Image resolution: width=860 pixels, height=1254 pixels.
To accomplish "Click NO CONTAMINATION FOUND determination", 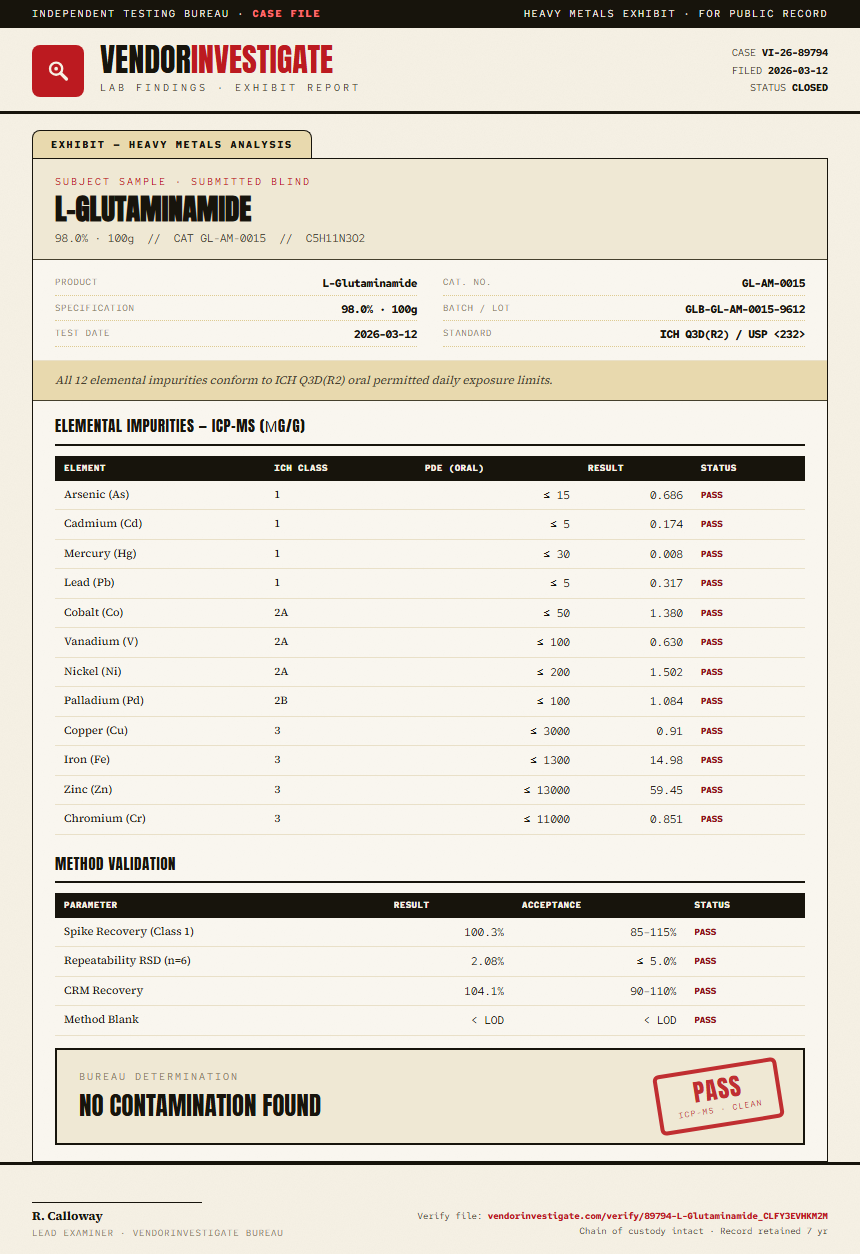I will (x=200, y=1105).
